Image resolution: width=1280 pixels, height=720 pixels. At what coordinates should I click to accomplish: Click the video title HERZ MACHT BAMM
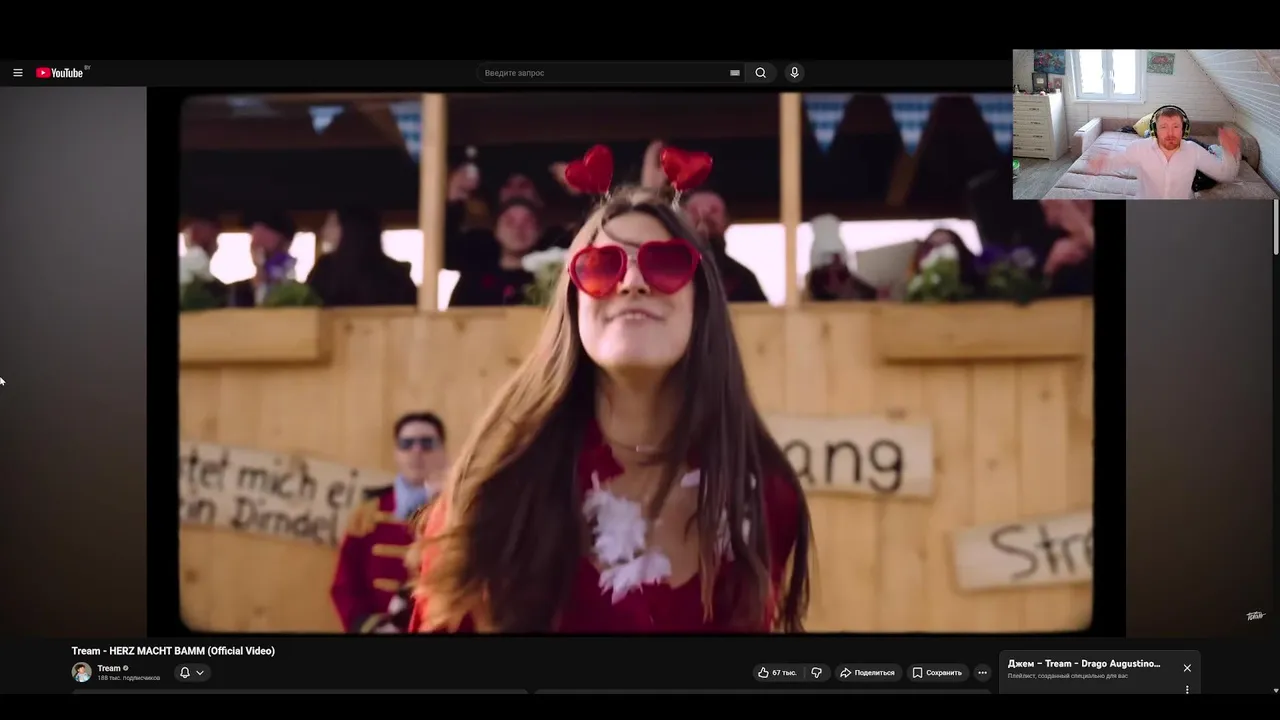173,651
